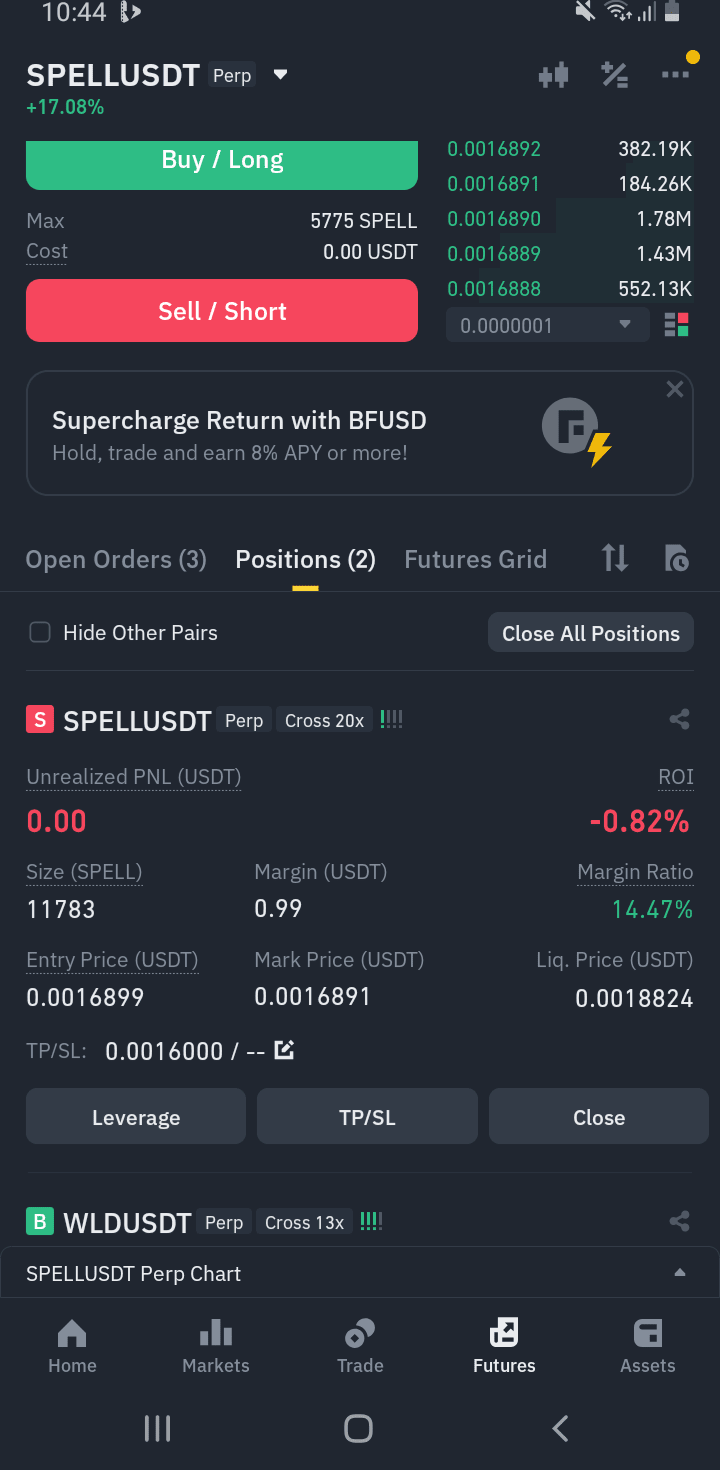
Task: Share the WLDUSDT position
Action: pos(679,1221)
